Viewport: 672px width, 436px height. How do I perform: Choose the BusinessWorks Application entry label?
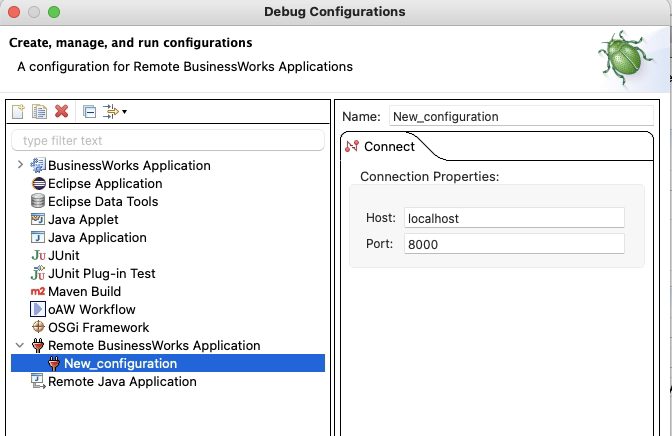click(x=129, y=165)
